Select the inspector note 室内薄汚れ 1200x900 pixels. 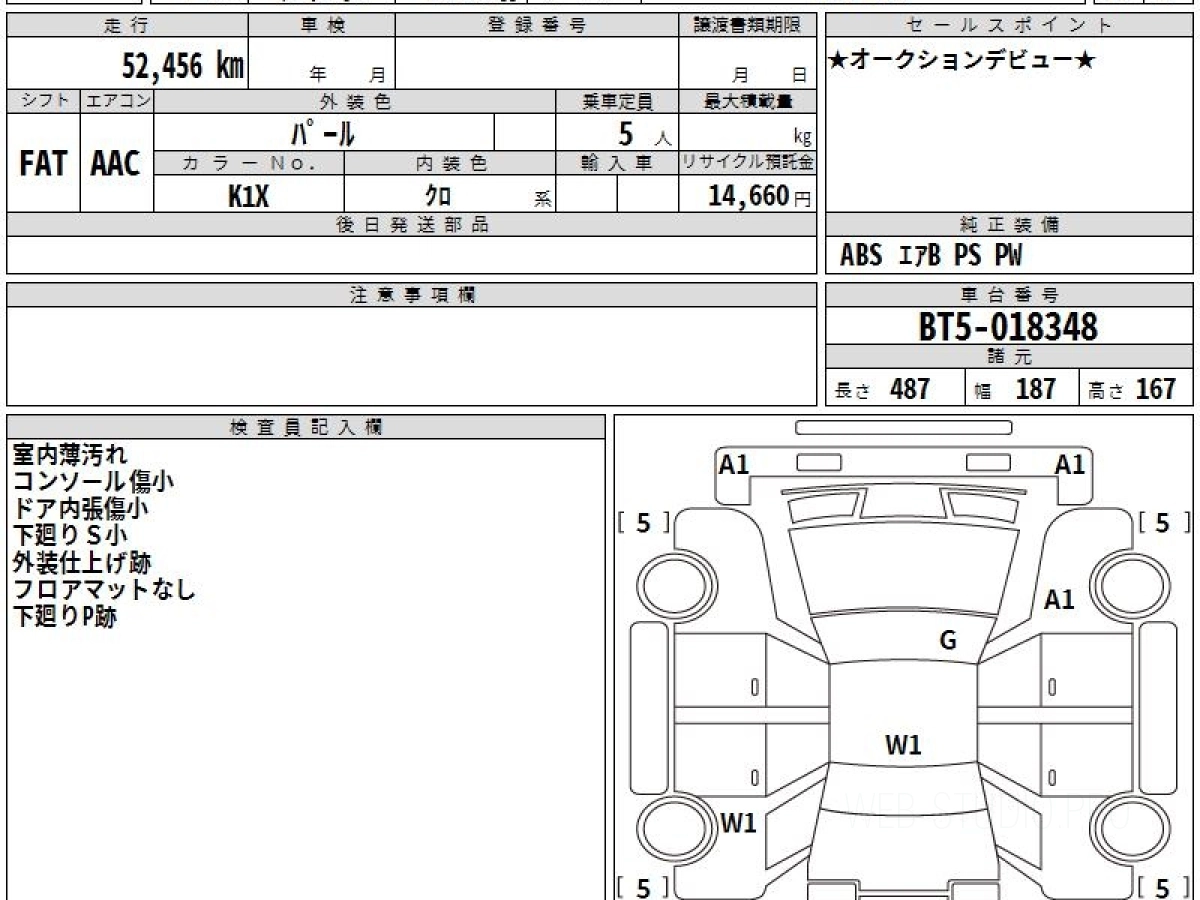[70, 455]
